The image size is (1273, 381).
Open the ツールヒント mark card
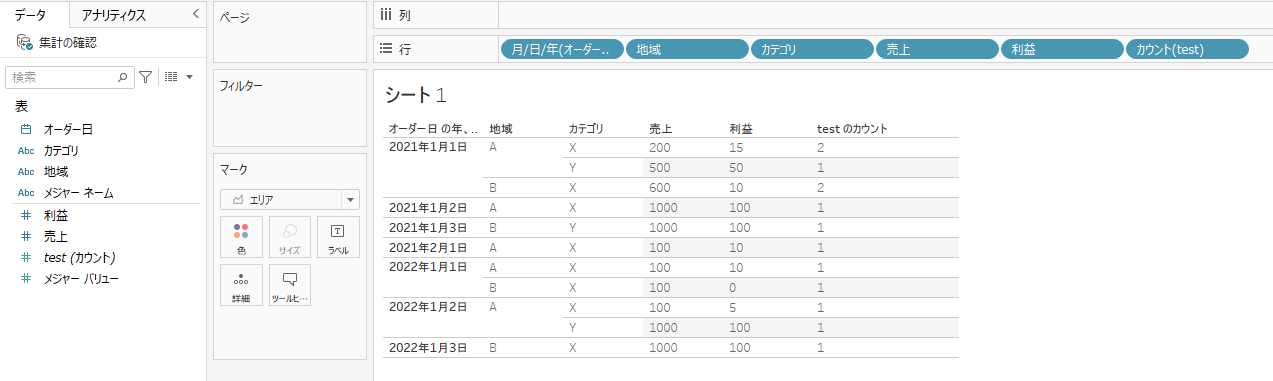click(x=289, y=285)
